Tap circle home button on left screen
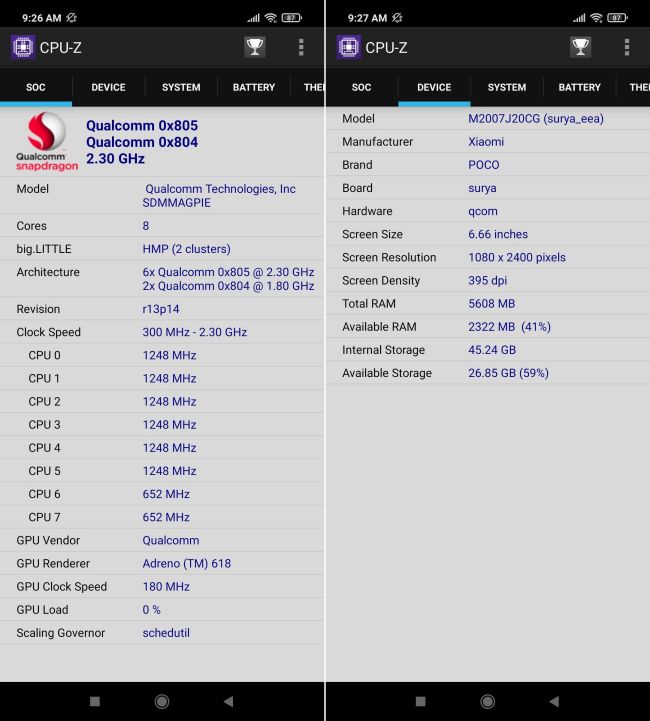This screenshot has width=650, height=721. (x=162, y=701)
